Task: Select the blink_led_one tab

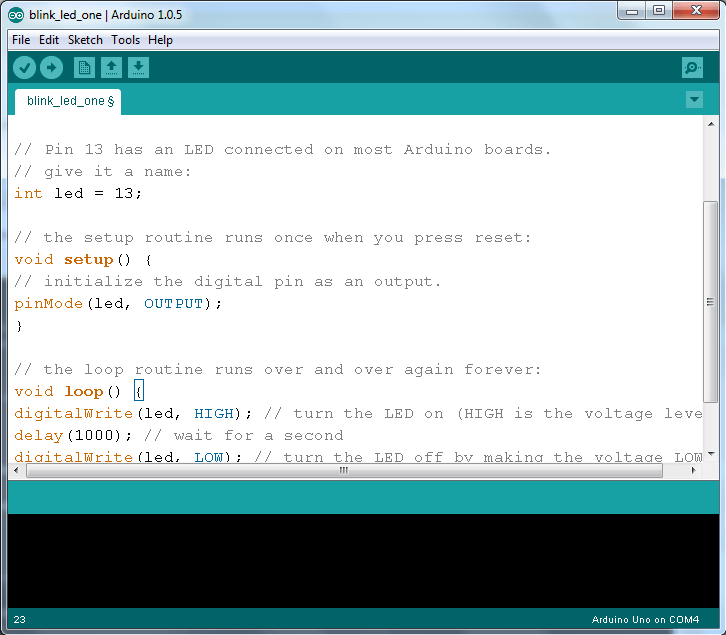Action: [68, 101]
